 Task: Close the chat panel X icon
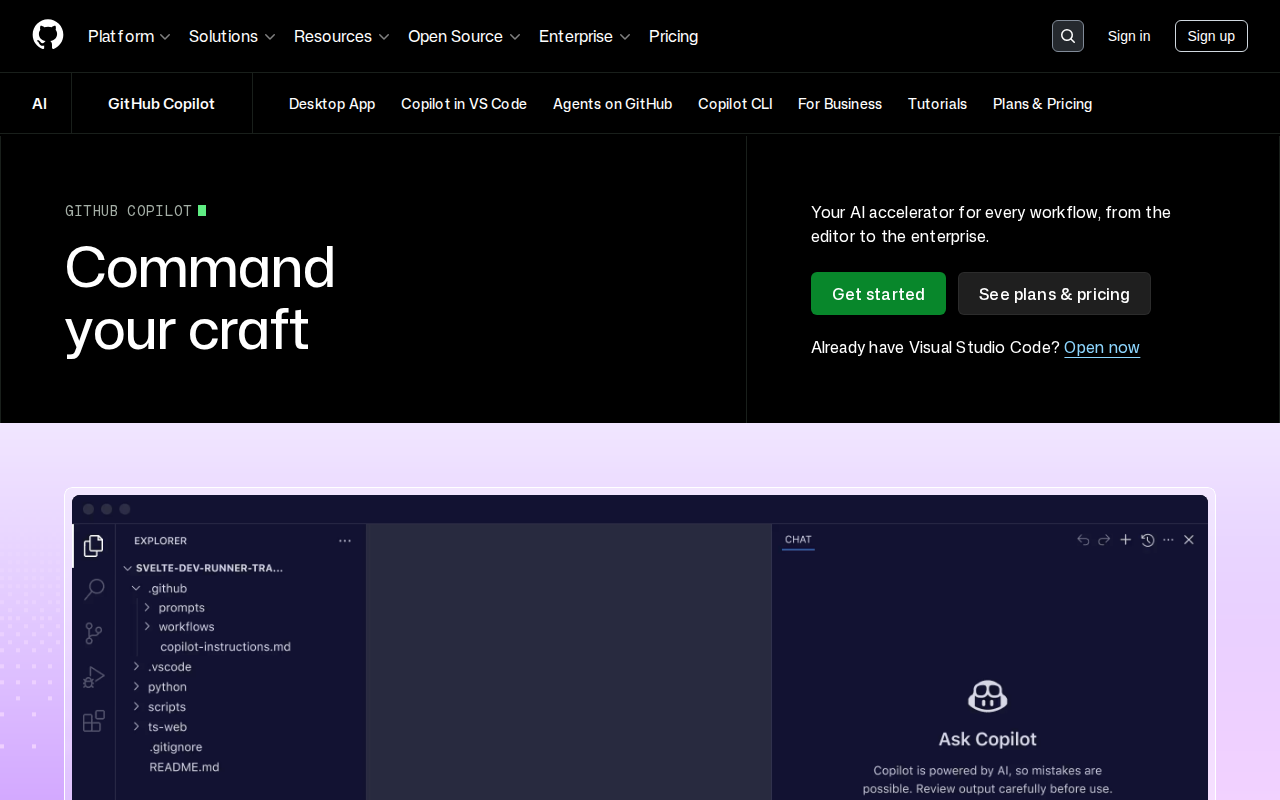click(x=1189, y=540)
